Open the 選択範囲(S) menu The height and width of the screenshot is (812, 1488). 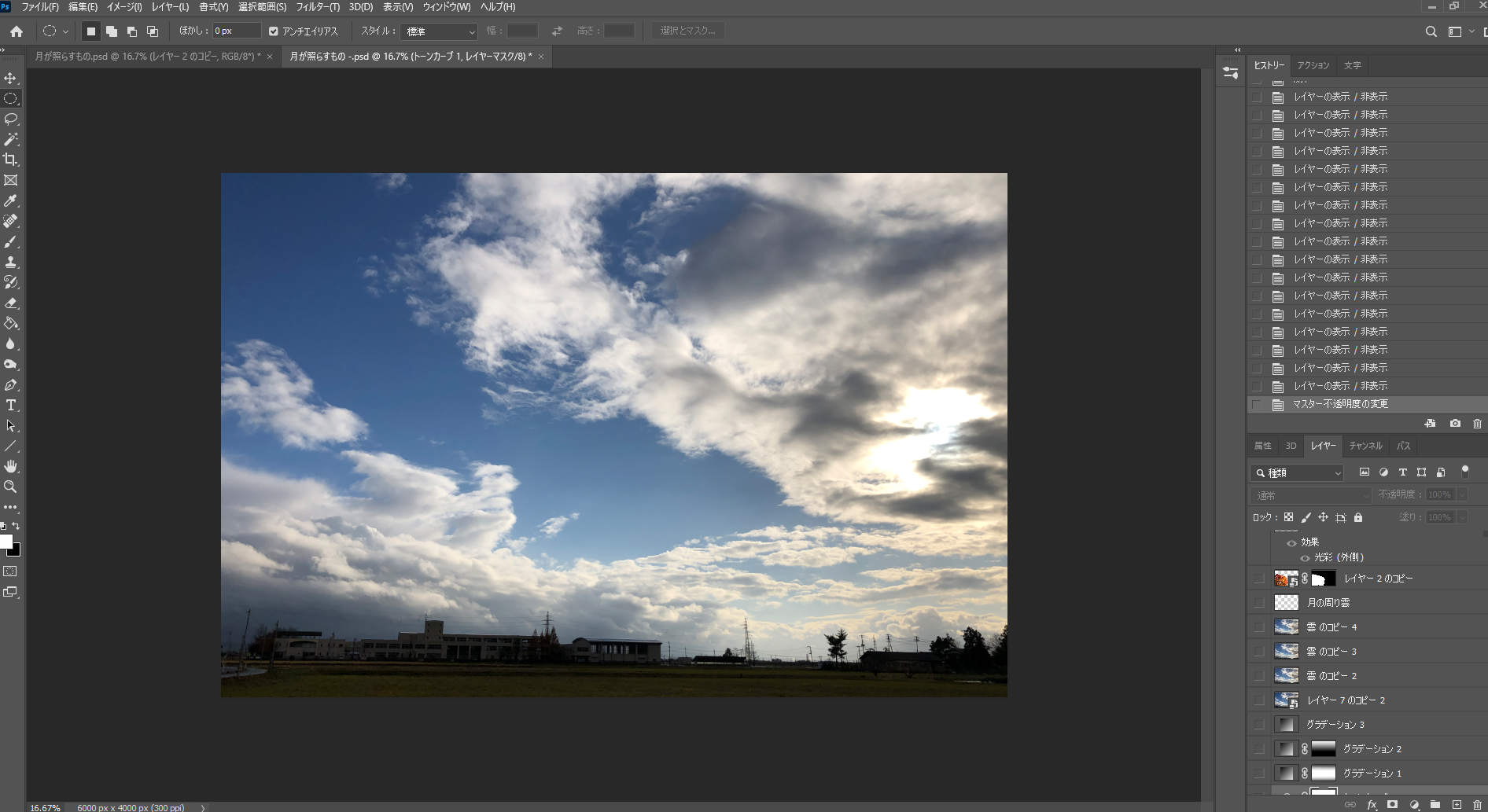(x=262, y=7)
